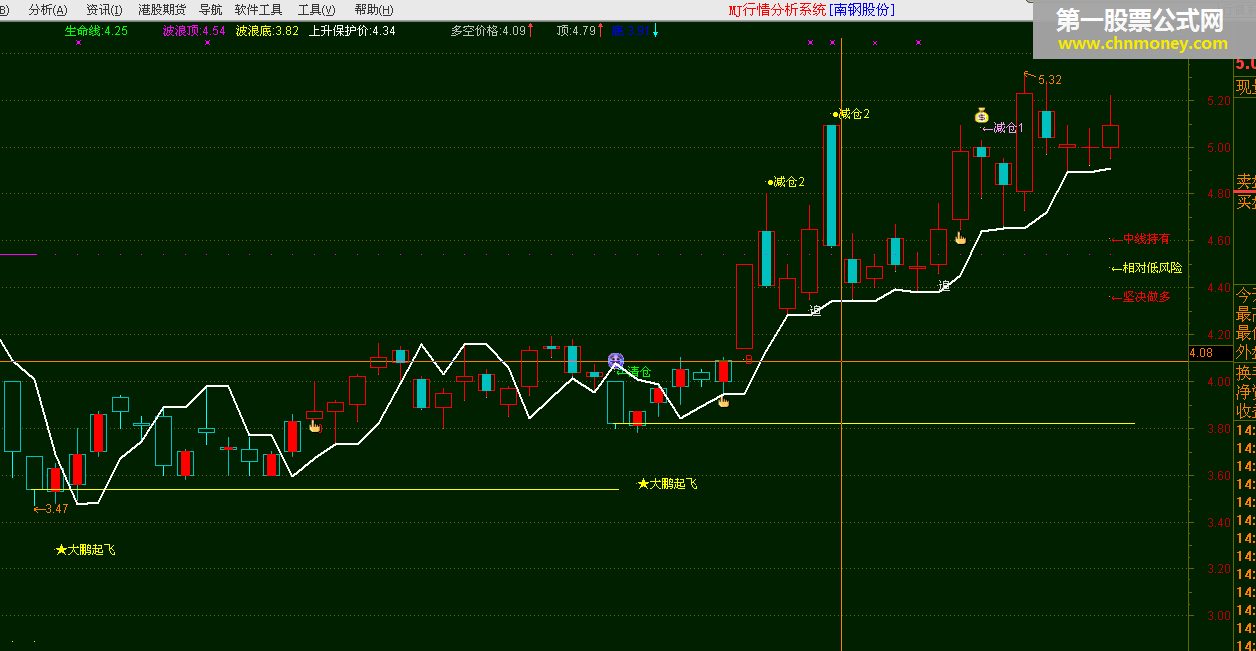The image size is (1256, 651).
Task: Click the 大鹏起飞 star label near 3.60
Action: (668, 484)
